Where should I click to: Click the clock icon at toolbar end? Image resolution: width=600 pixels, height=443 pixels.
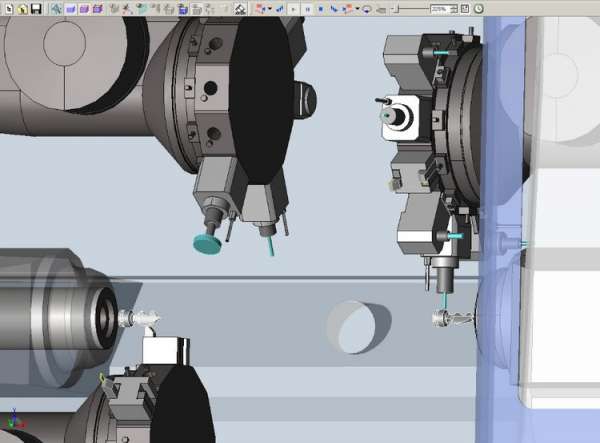(478, 8)
